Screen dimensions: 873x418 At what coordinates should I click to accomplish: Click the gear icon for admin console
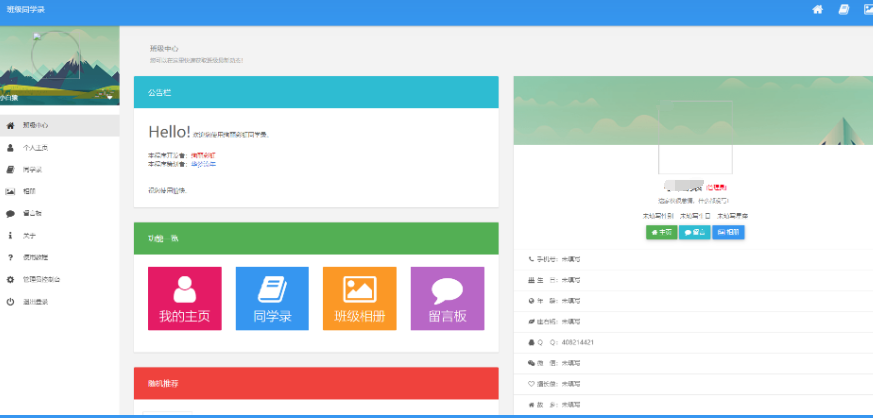(11, 279)
